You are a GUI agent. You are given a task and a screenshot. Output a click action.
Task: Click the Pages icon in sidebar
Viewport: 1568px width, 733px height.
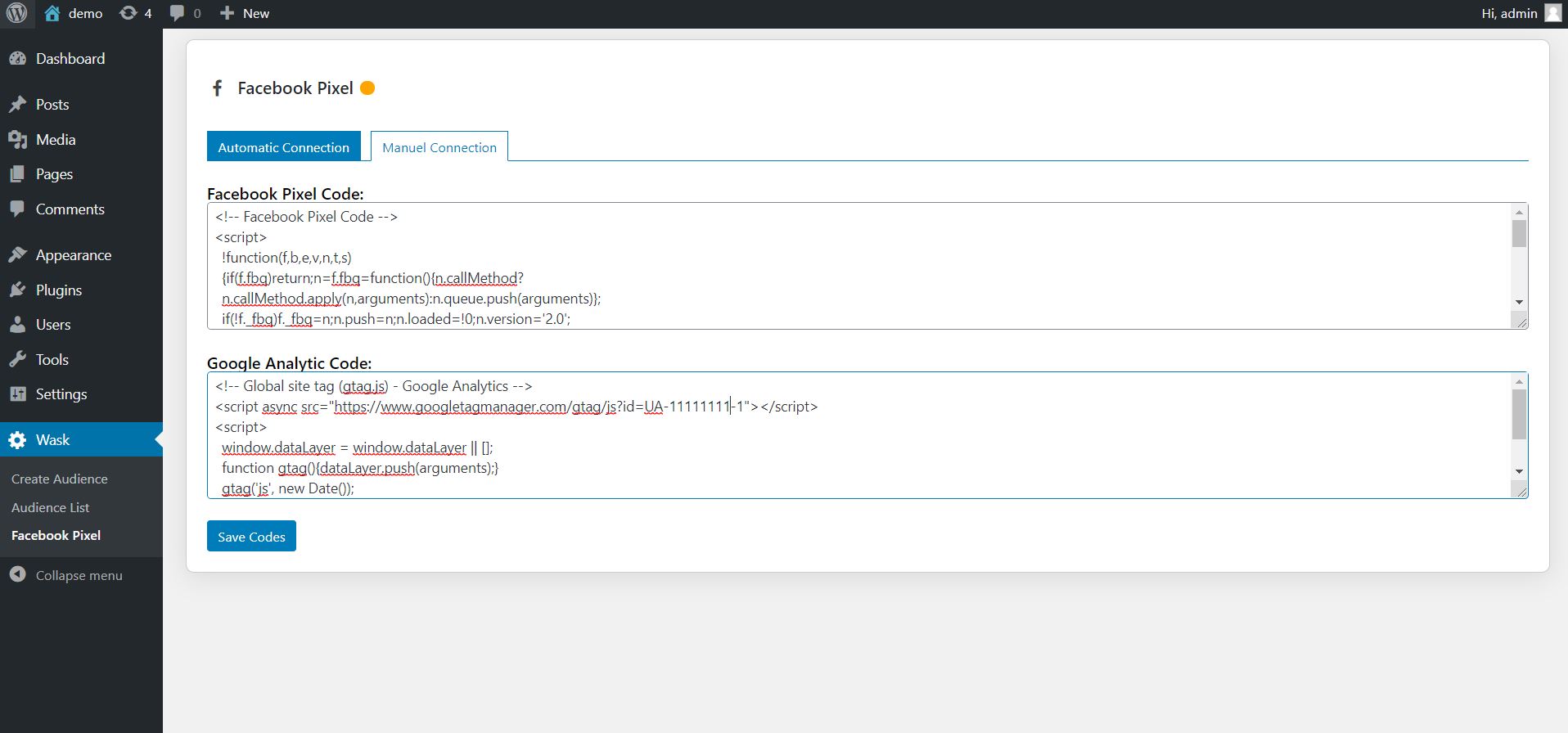pos(17,173)
